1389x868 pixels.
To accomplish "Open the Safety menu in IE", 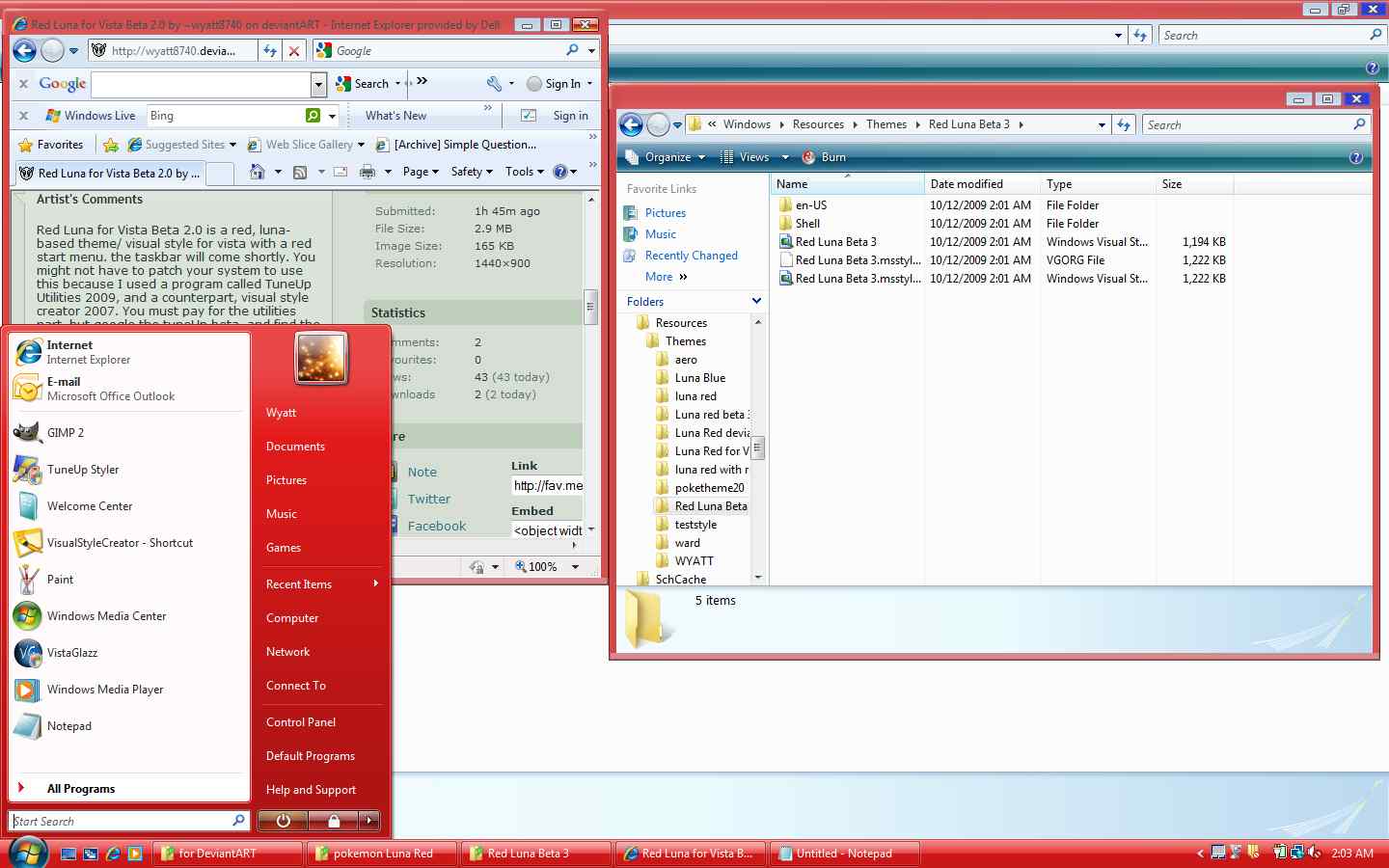I will click(x=472, y=172).
